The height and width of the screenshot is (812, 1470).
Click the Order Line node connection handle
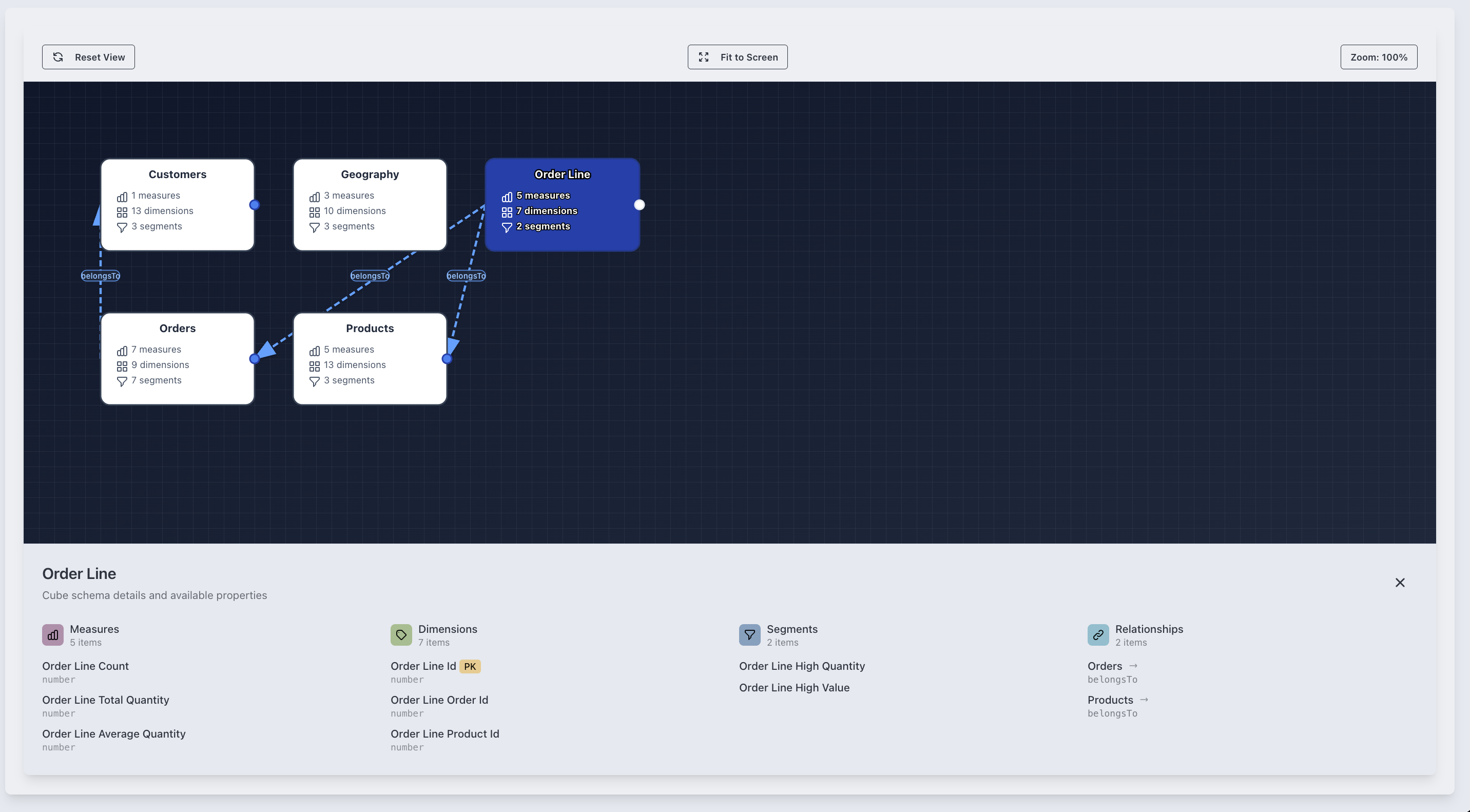coord(639,205)
